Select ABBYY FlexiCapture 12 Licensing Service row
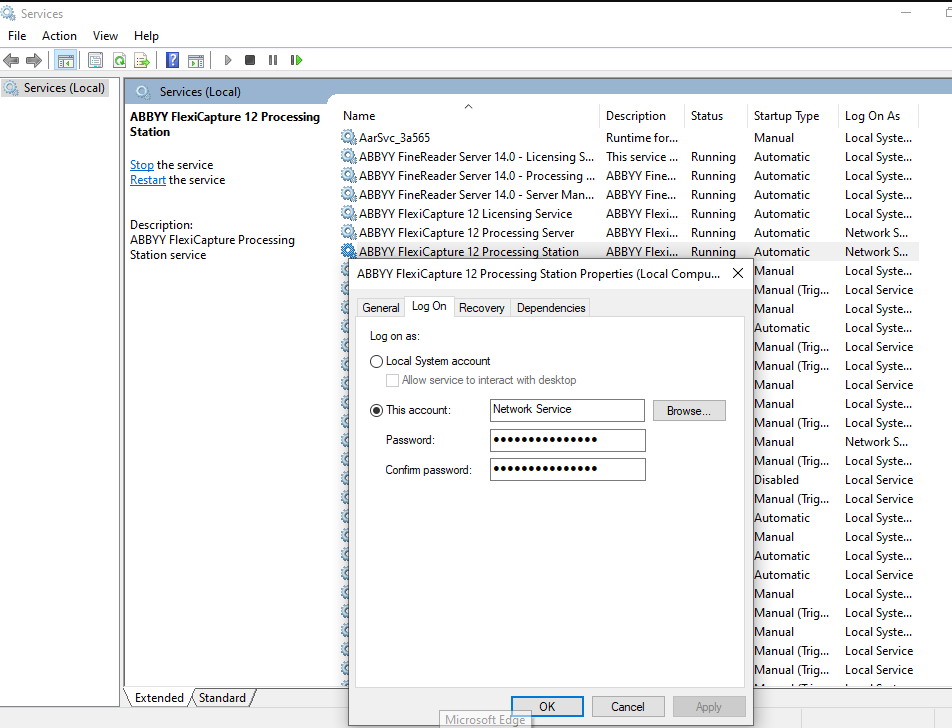This screenshot has height=728, width=952. [628, 214]
